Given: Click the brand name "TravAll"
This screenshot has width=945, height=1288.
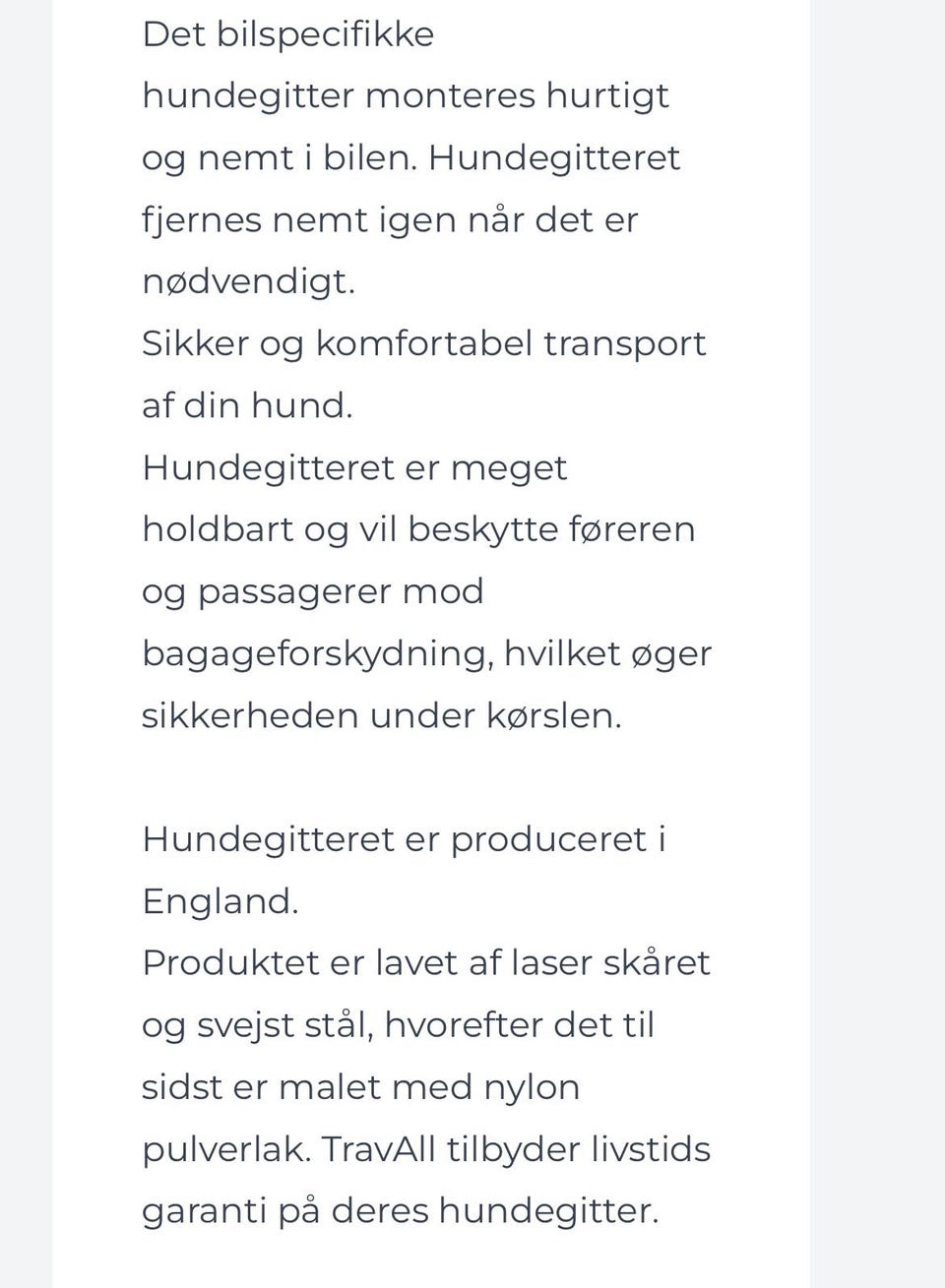Looking at the screenshot, I should (378, 1149).
